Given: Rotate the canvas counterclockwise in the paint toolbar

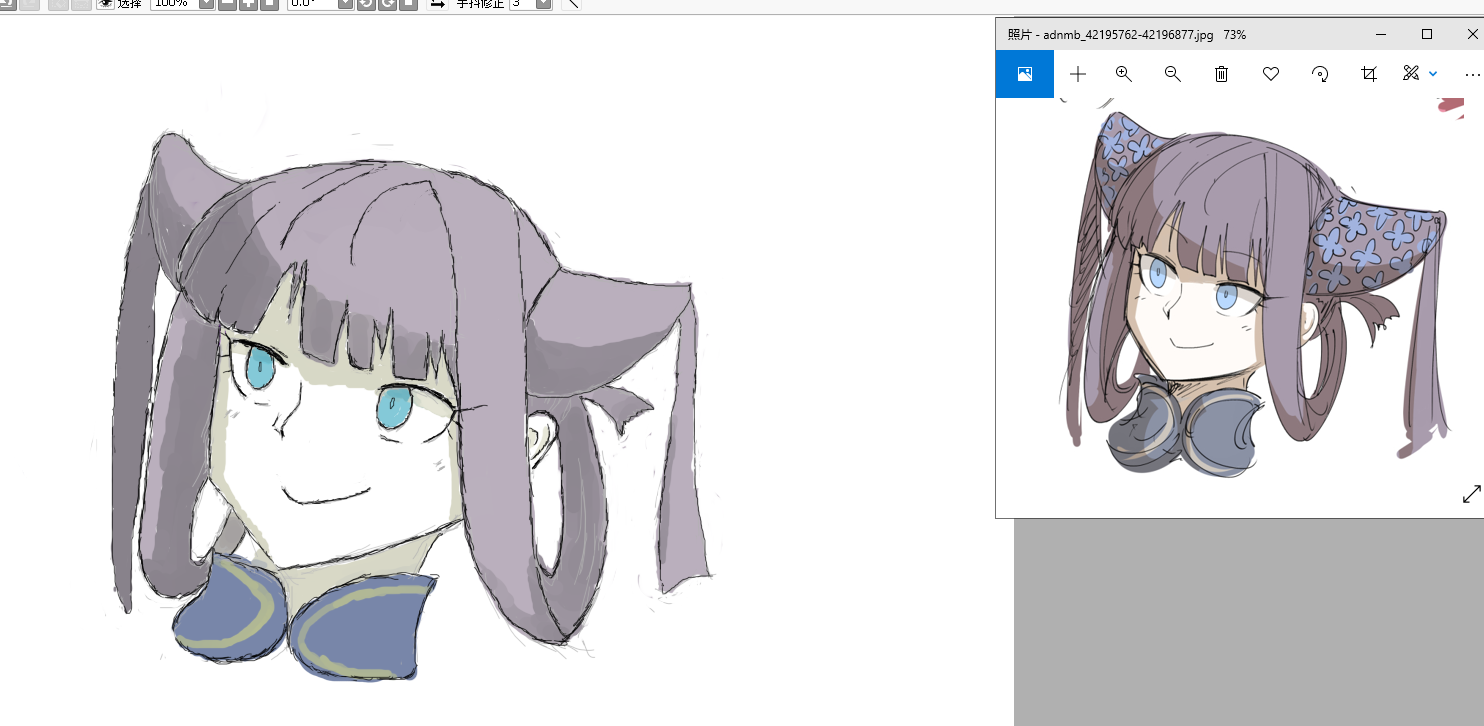Looking at the screenshot, I should [365, 3].
